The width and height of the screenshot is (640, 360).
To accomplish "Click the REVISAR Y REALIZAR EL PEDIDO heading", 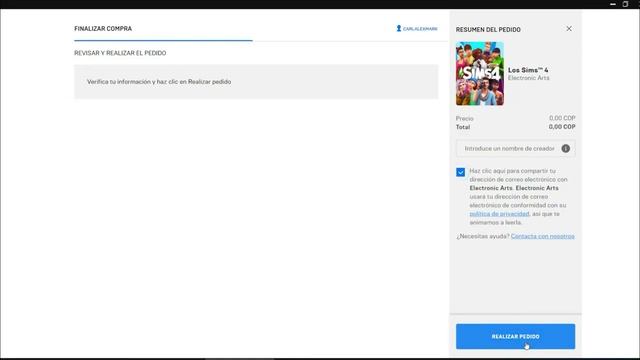I will click(120, 53).
